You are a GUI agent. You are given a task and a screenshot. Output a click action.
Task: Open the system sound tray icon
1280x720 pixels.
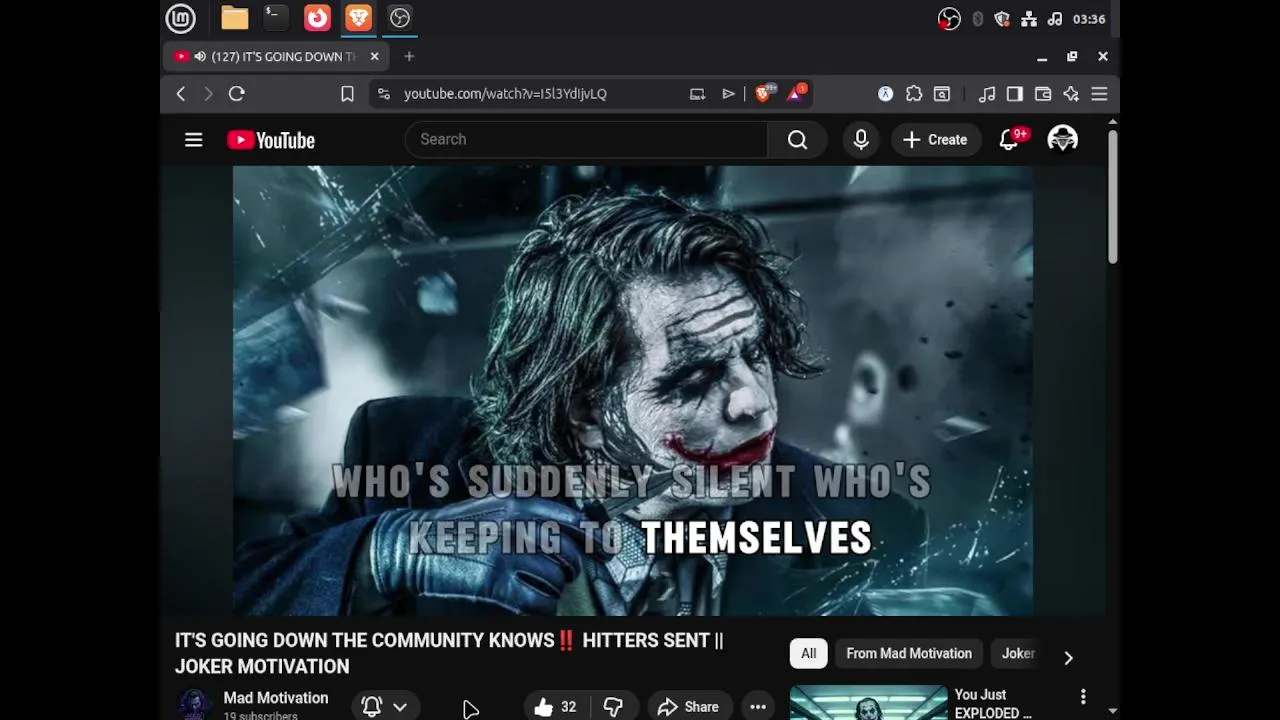coord(1055,19)
